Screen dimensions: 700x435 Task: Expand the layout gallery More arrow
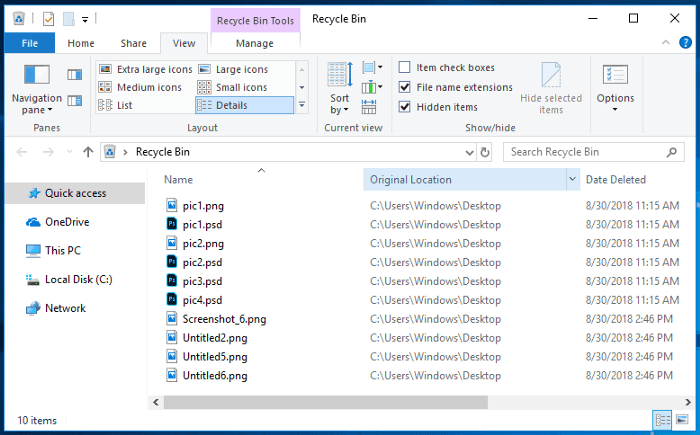[x=302, y=105]
